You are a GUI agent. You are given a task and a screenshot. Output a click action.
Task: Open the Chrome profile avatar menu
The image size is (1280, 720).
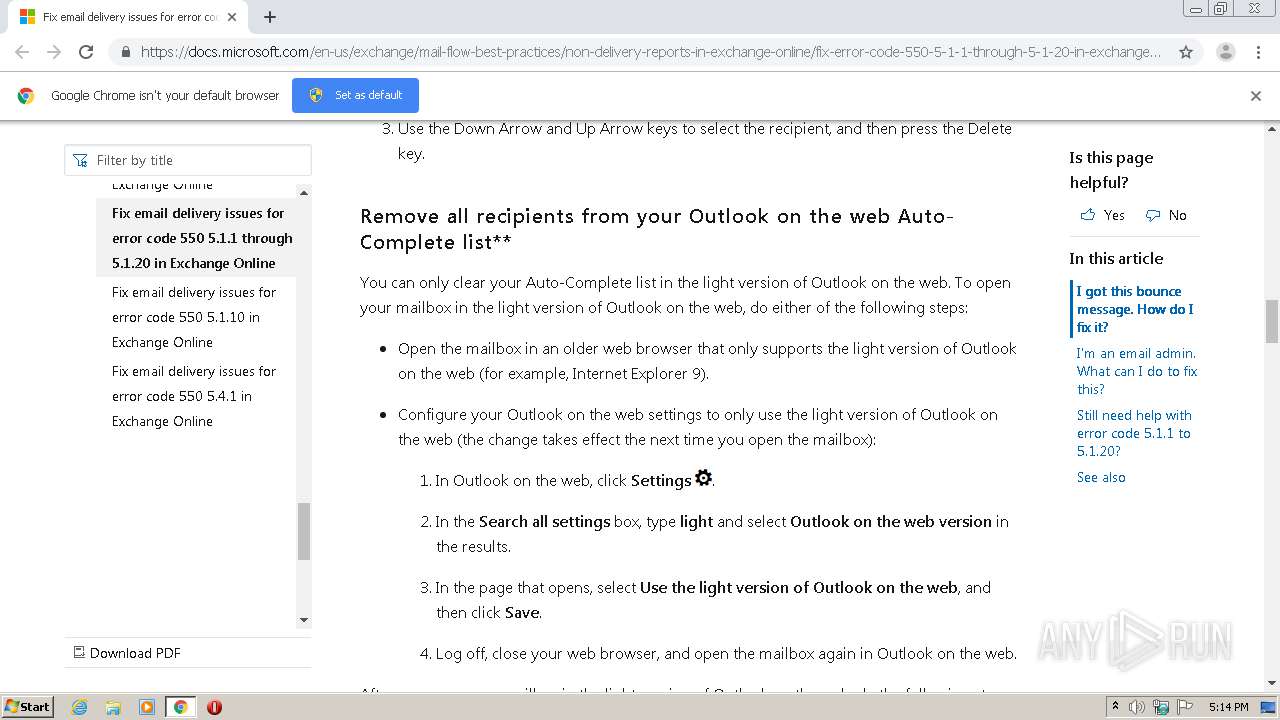click(1225, 52)
